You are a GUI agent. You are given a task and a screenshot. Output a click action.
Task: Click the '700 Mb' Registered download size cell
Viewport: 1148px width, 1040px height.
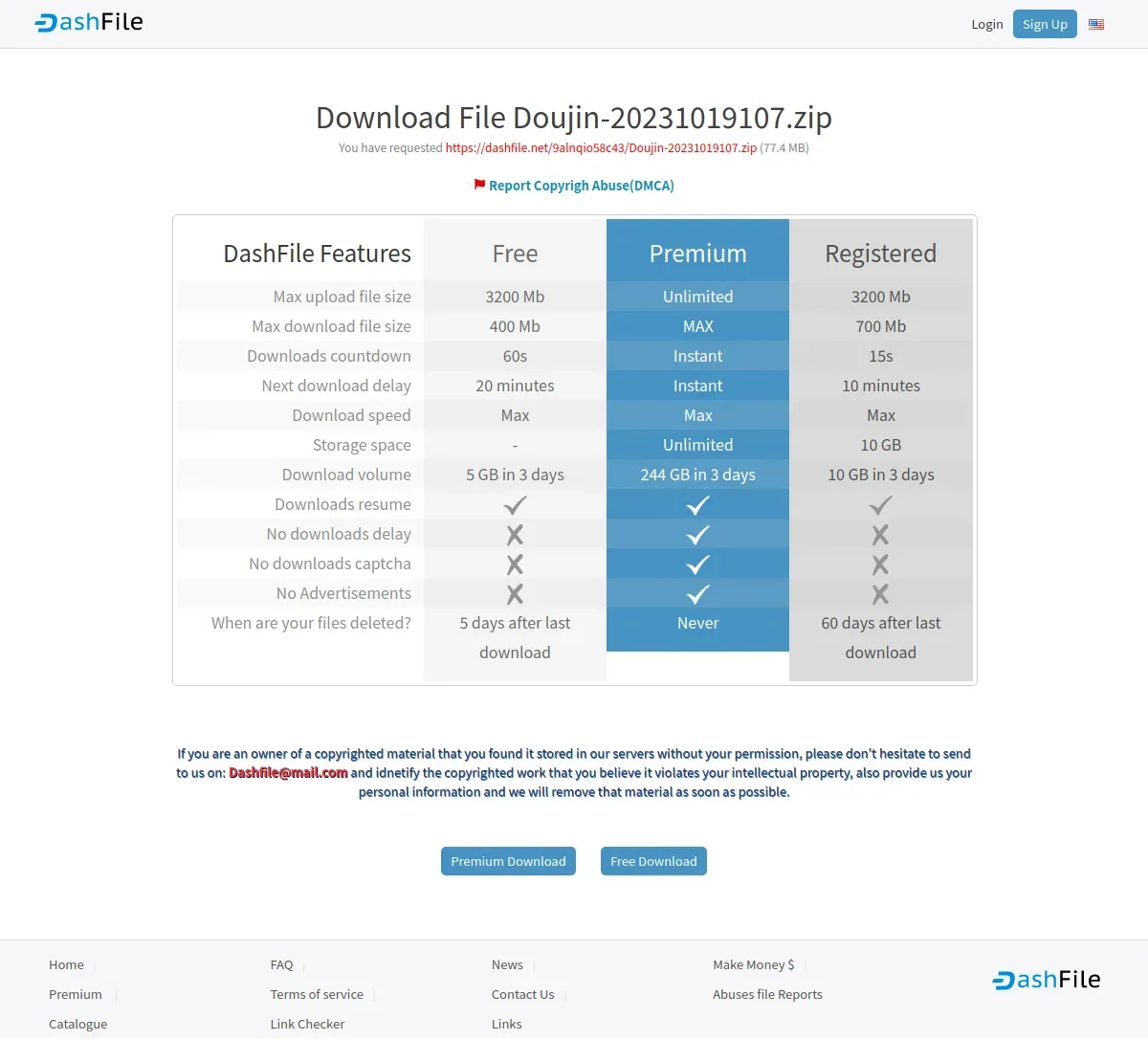point(881,326)
